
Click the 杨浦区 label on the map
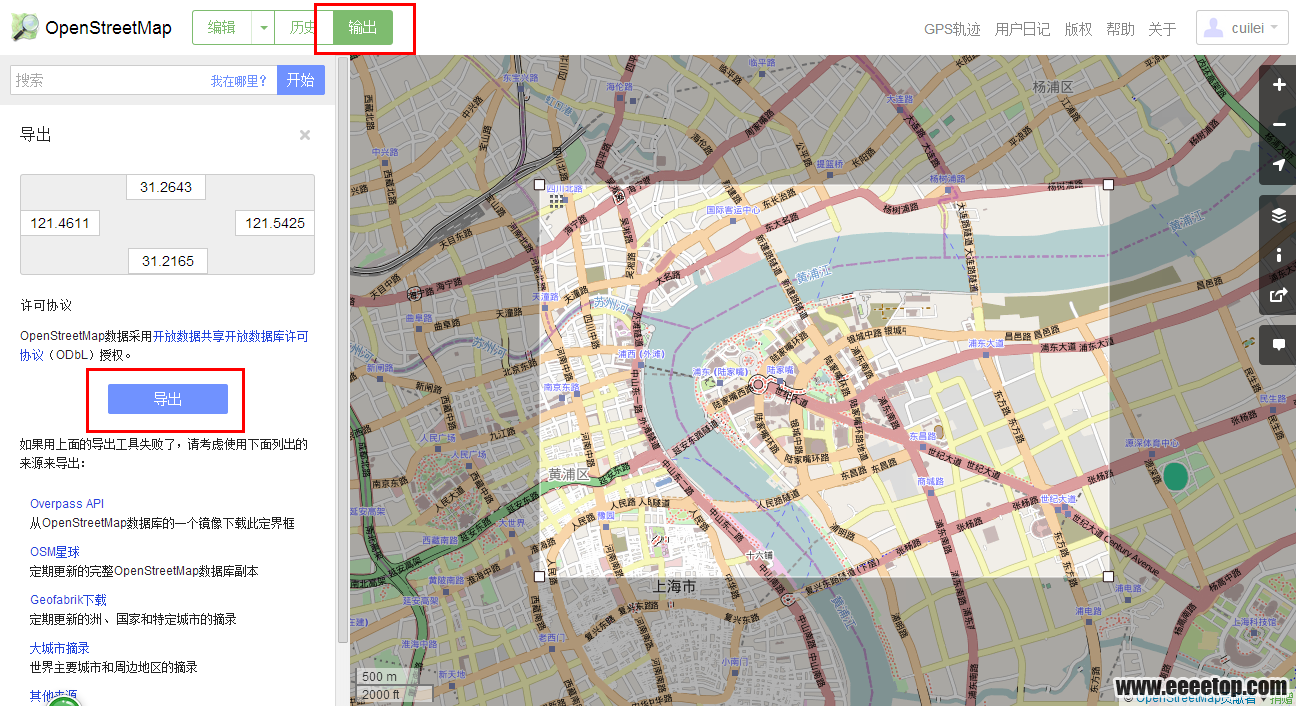click(x=1052, y=87)
